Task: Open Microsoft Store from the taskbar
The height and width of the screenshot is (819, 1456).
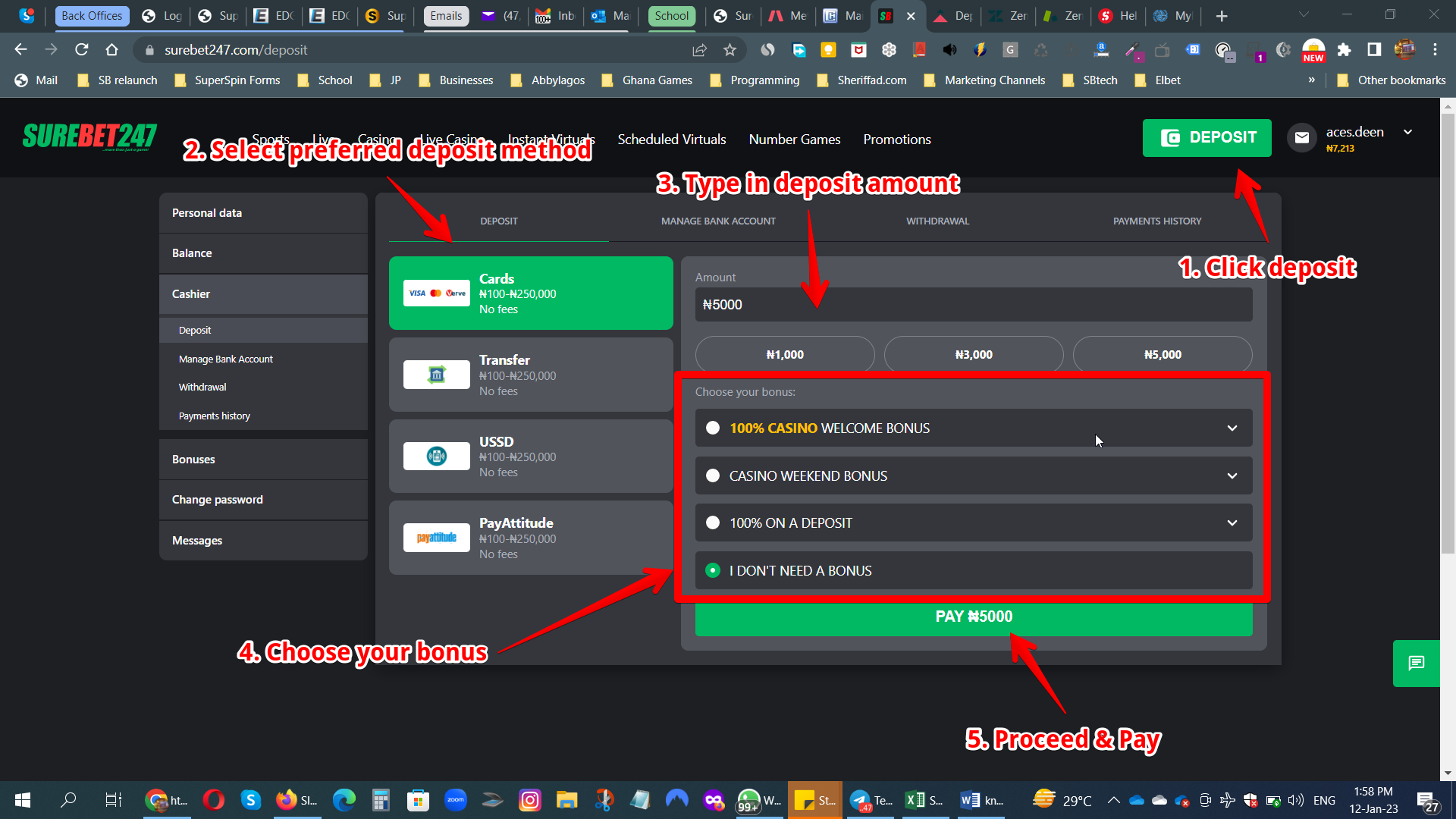Action: coord(418,800)
